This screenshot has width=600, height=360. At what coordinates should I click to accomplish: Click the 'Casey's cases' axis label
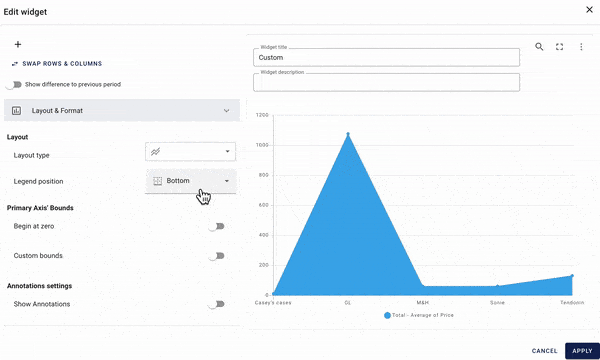coord(273,303)
